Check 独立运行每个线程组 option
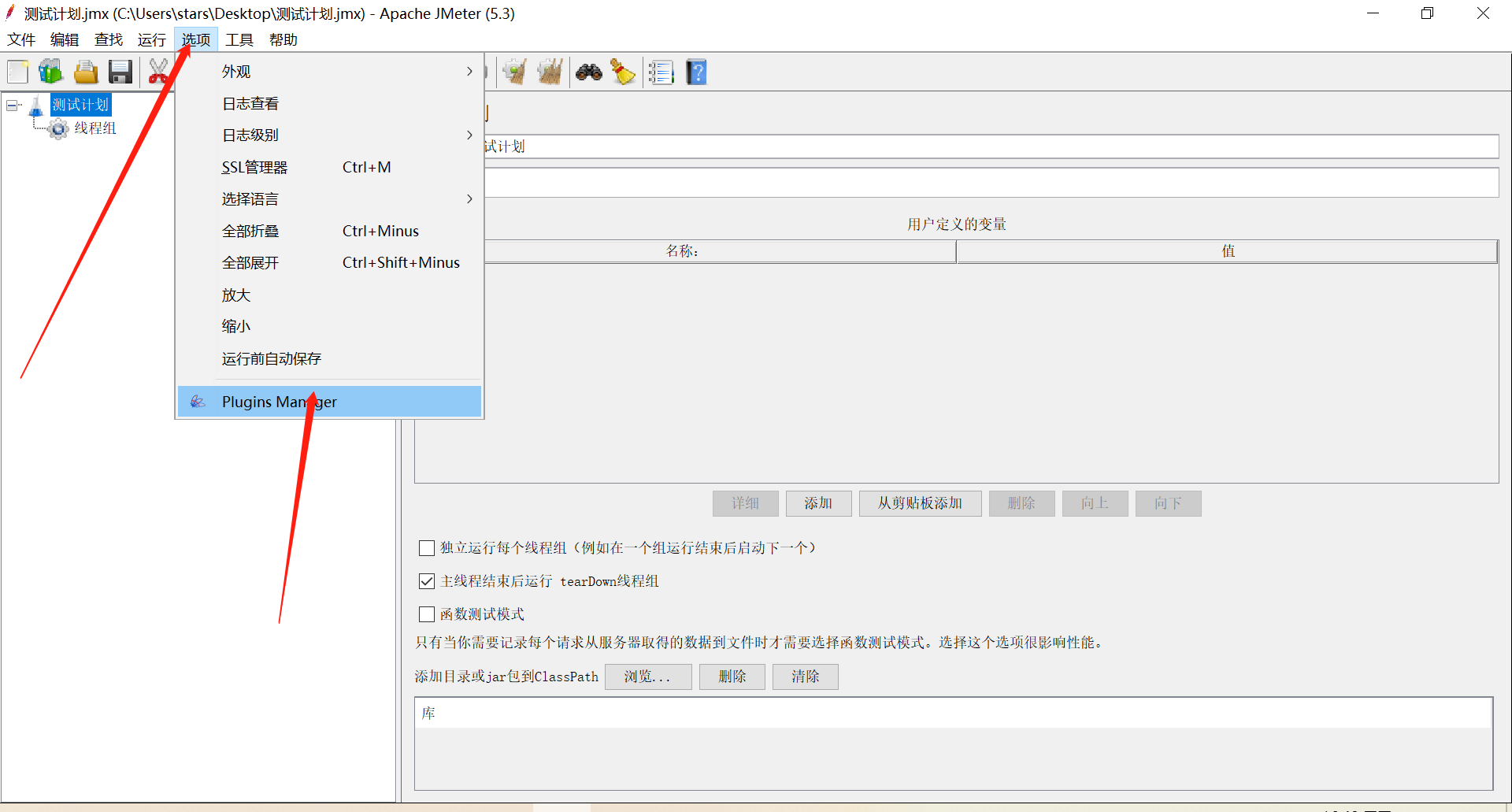 click(x=427, y=548)
